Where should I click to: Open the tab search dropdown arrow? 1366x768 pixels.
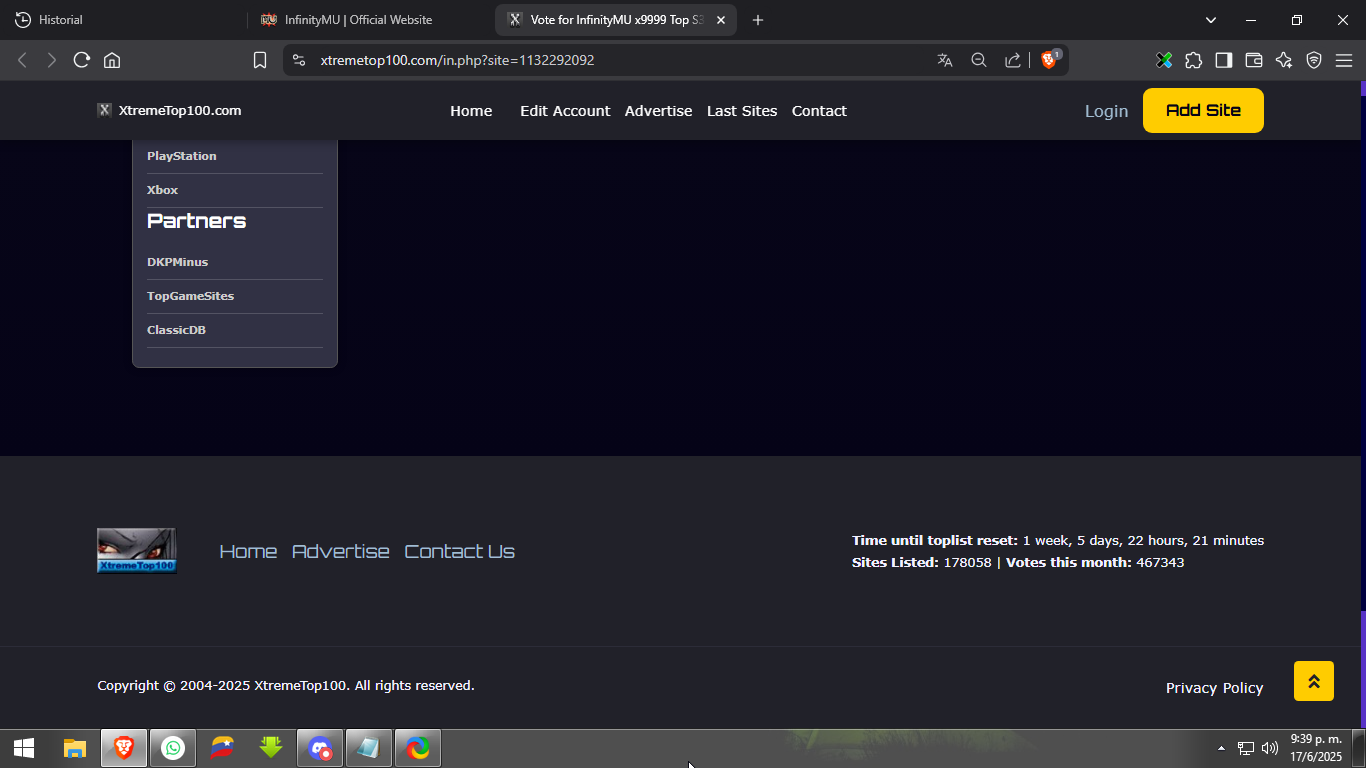1211,20
